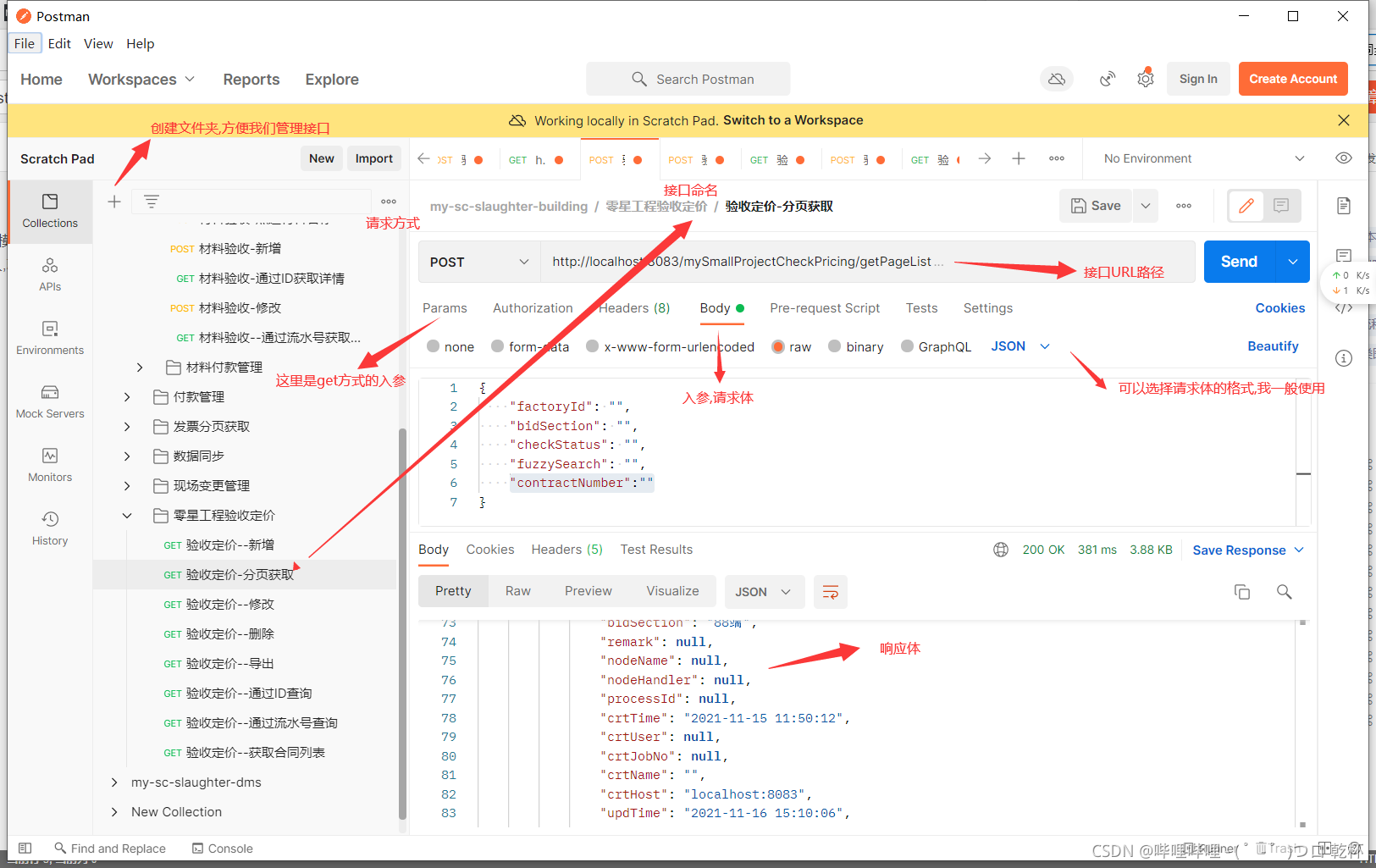Select the GraphQL body type

tap(937, 346)
